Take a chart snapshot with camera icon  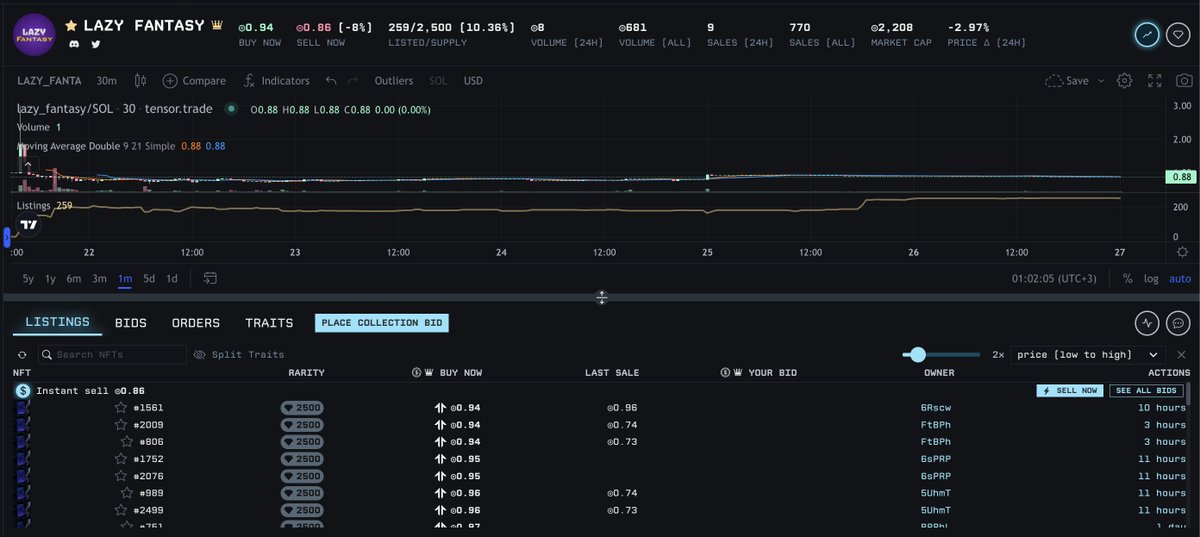coord(1184,81)
